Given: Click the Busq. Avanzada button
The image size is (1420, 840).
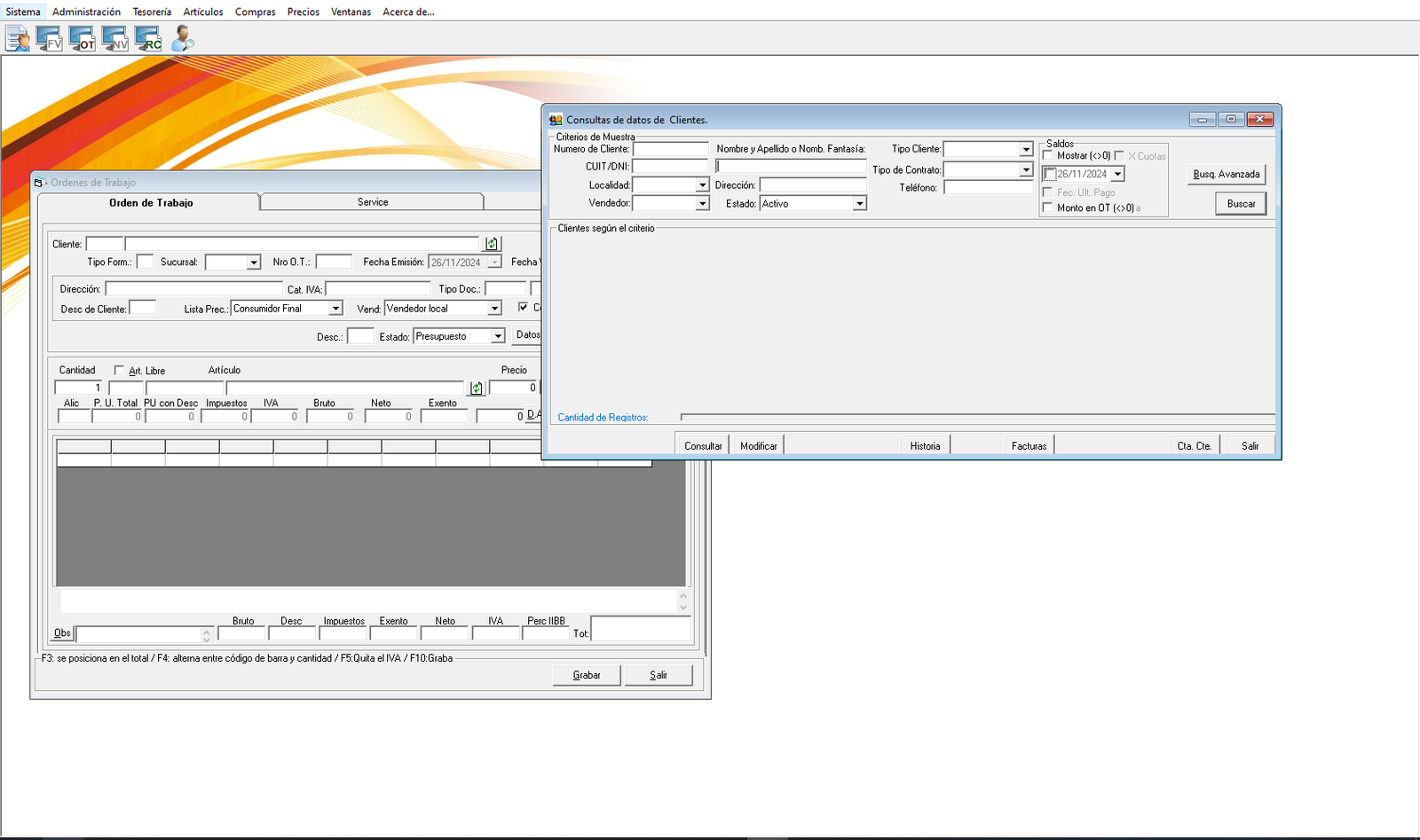Looking at the screenshot, I should [x=1227, y=174].
